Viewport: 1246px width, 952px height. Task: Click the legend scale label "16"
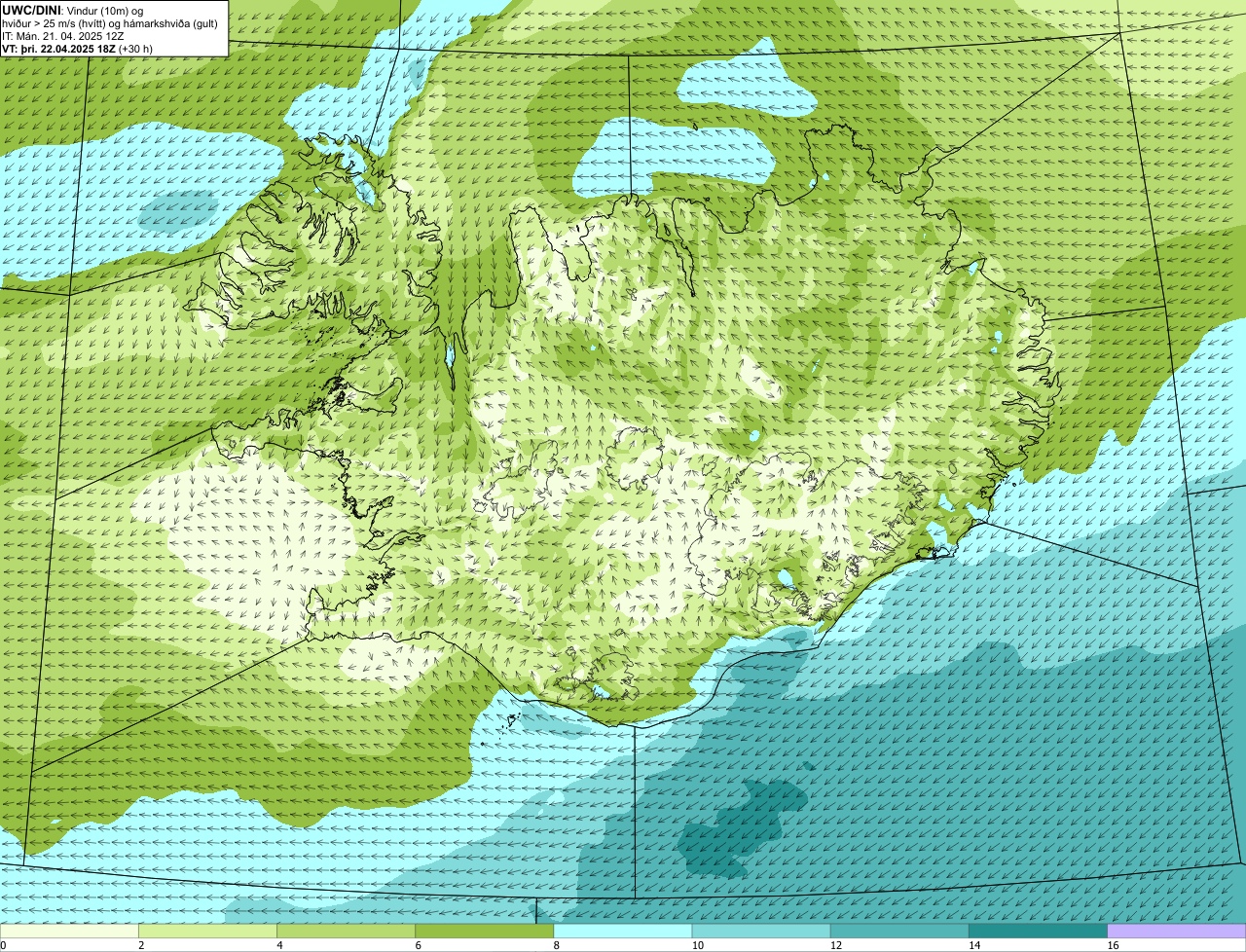1113,945
